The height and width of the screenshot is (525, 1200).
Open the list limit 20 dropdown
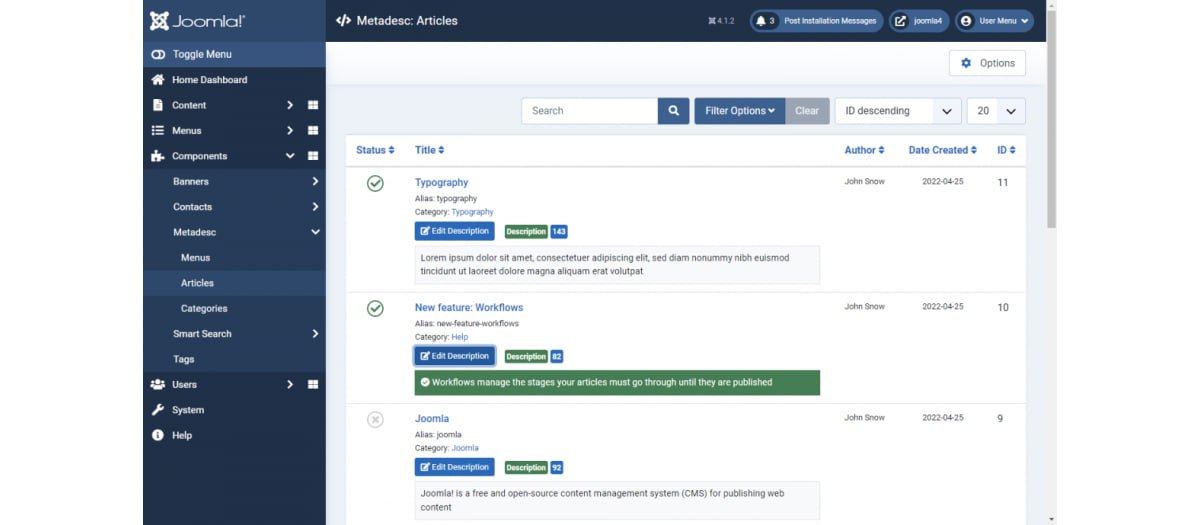tap(996, 111)
